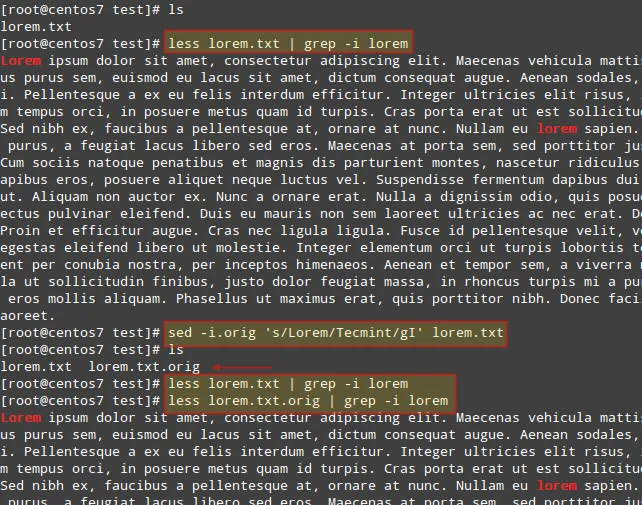Click the second less lorem.txt grep command
This screenshot has height=505, width=642.
288,384
